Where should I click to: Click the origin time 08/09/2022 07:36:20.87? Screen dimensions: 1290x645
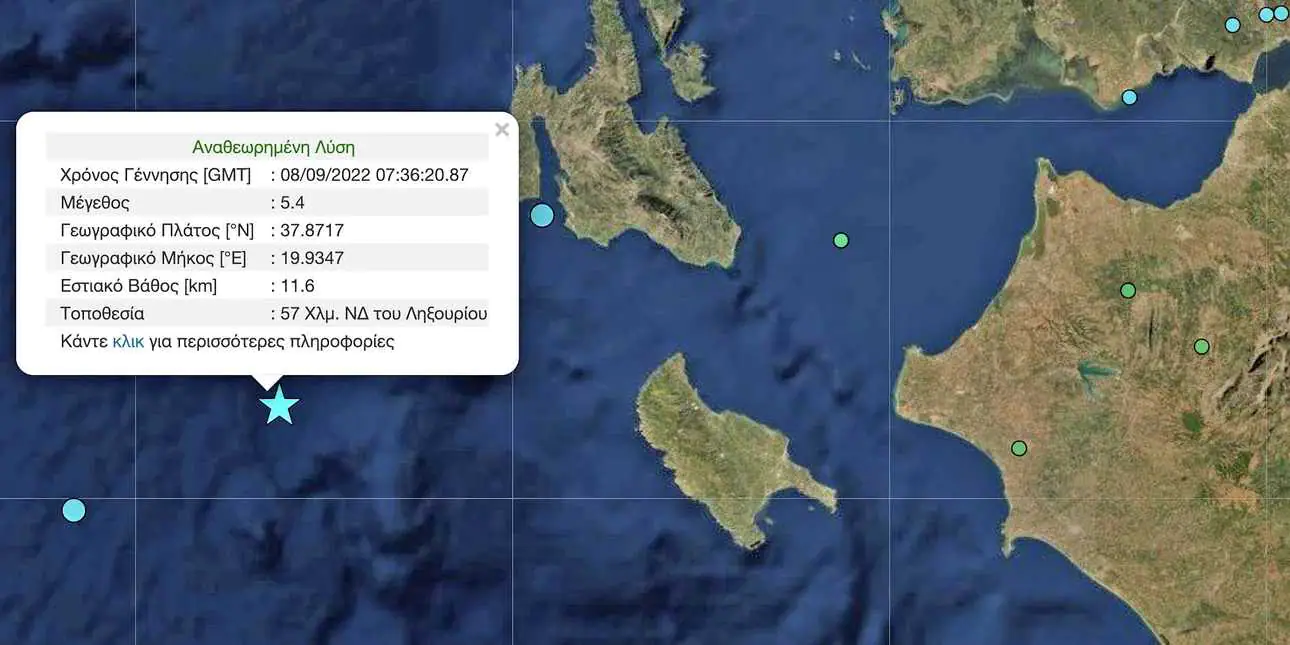pos(374,175)
